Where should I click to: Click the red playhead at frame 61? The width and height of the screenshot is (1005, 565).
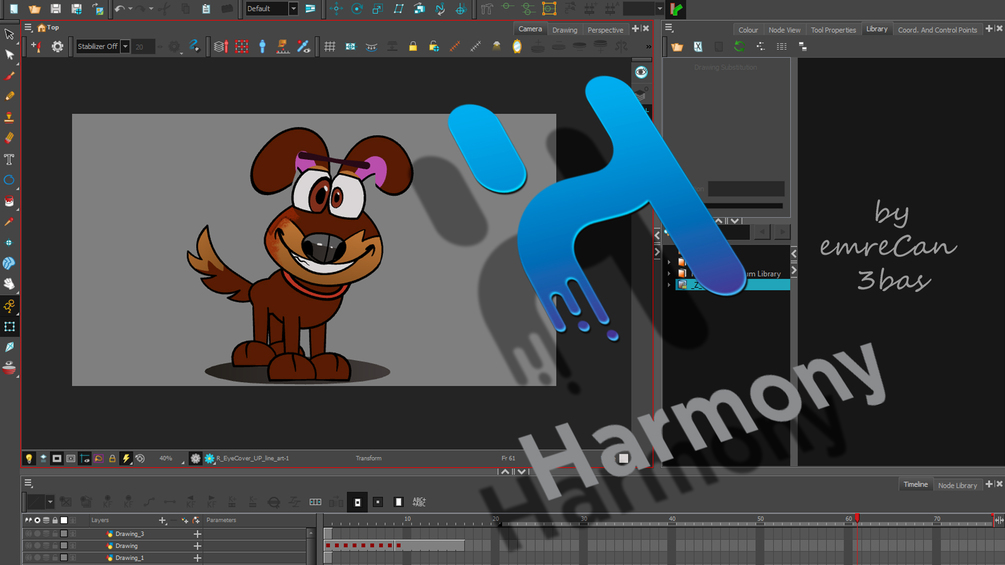tap(857, 518)
